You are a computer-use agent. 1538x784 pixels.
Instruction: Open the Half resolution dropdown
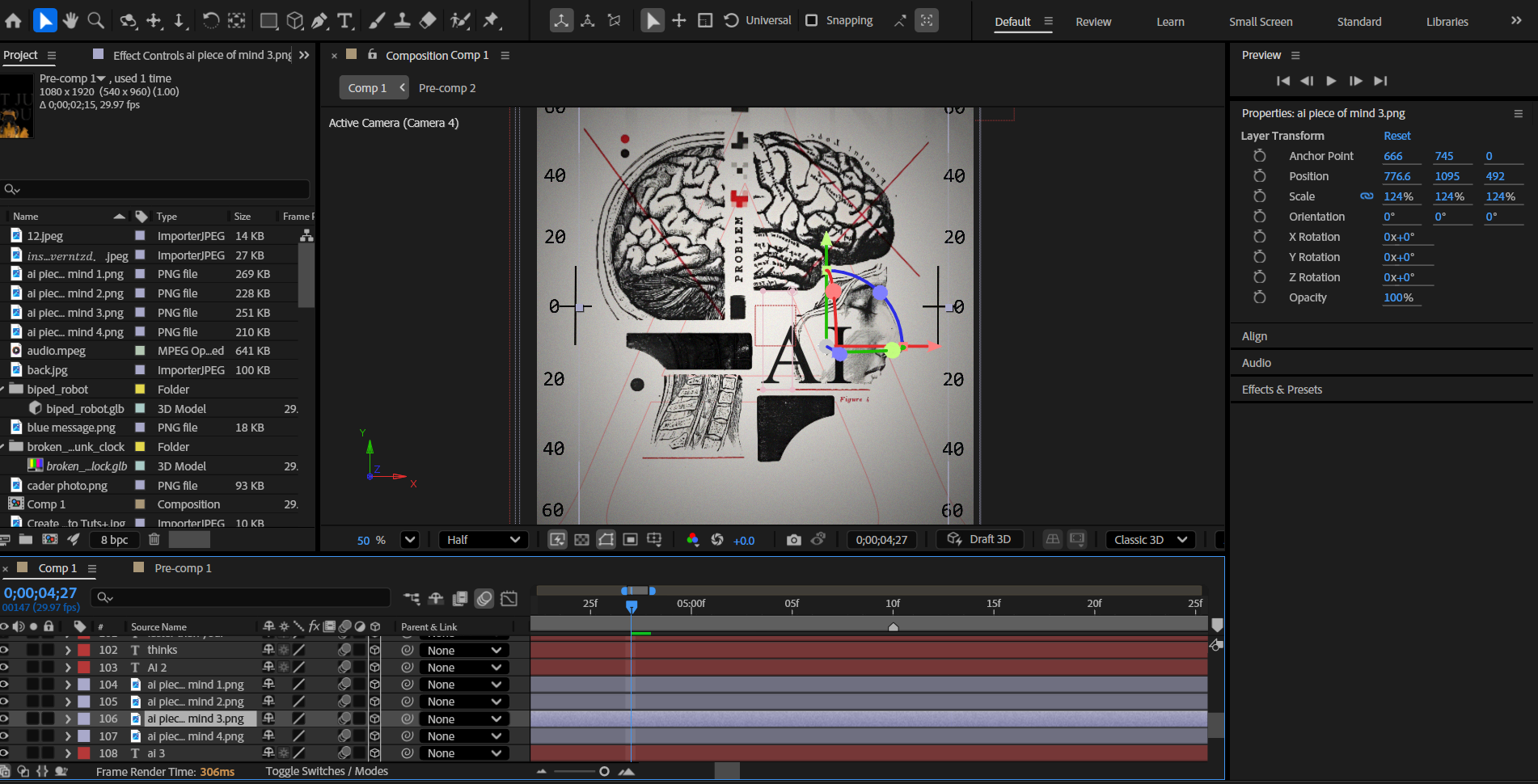(483, 540)
